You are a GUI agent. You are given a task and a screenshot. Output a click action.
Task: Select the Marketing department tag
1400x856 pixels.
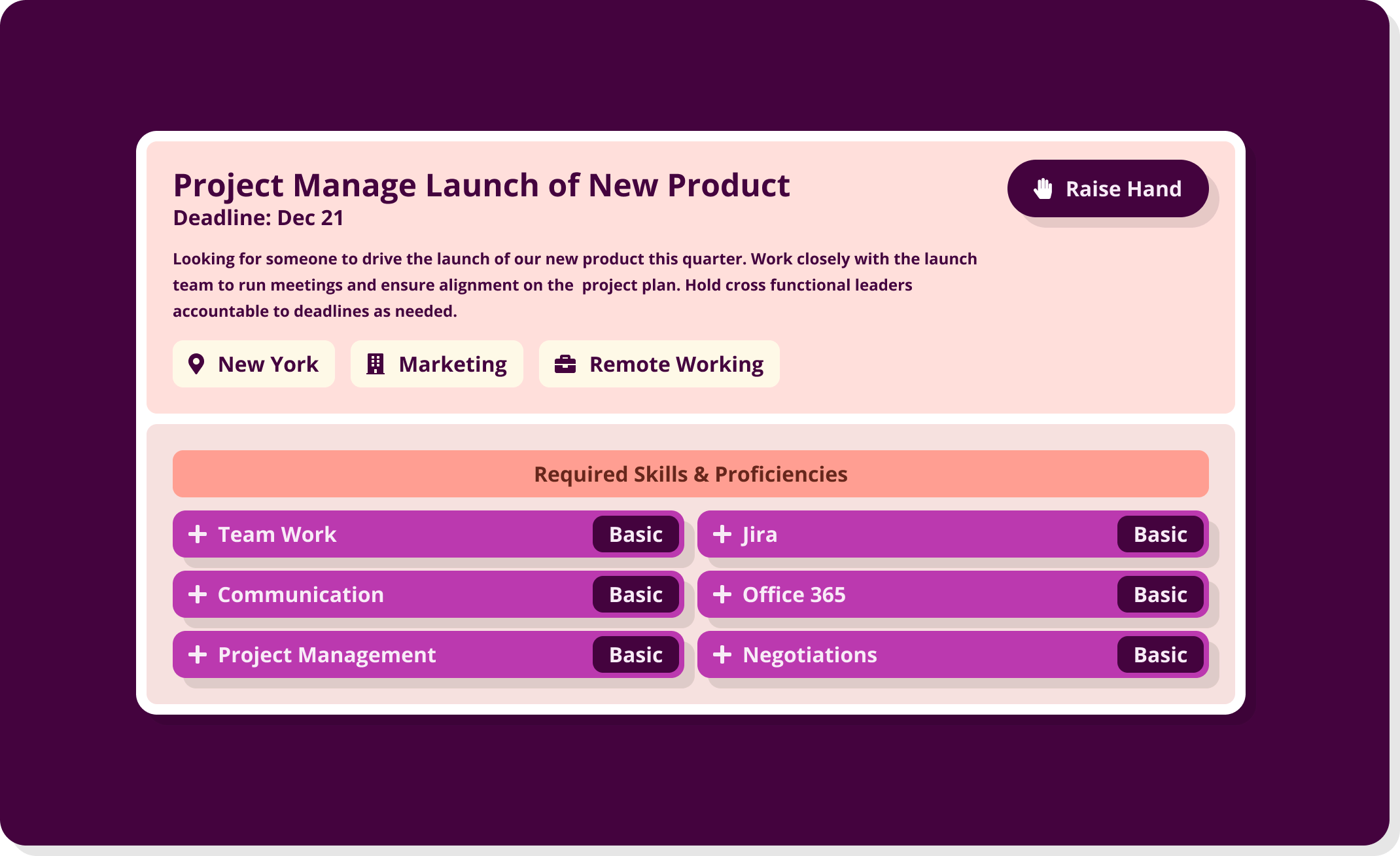tap(436, 364)
